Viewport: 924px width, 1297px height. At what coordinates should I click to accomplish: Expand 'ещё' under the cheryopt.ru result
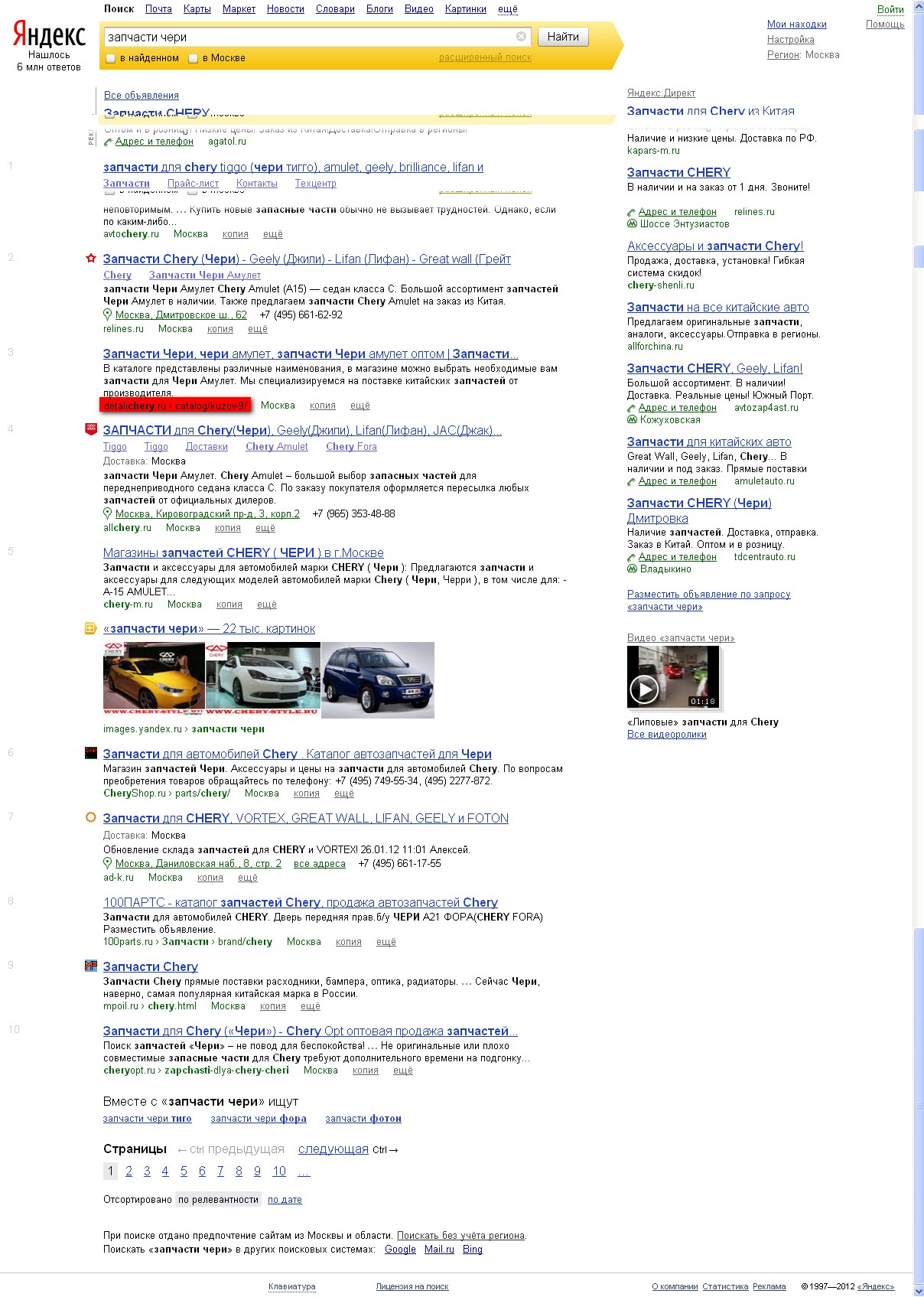tap(403, 1071)
